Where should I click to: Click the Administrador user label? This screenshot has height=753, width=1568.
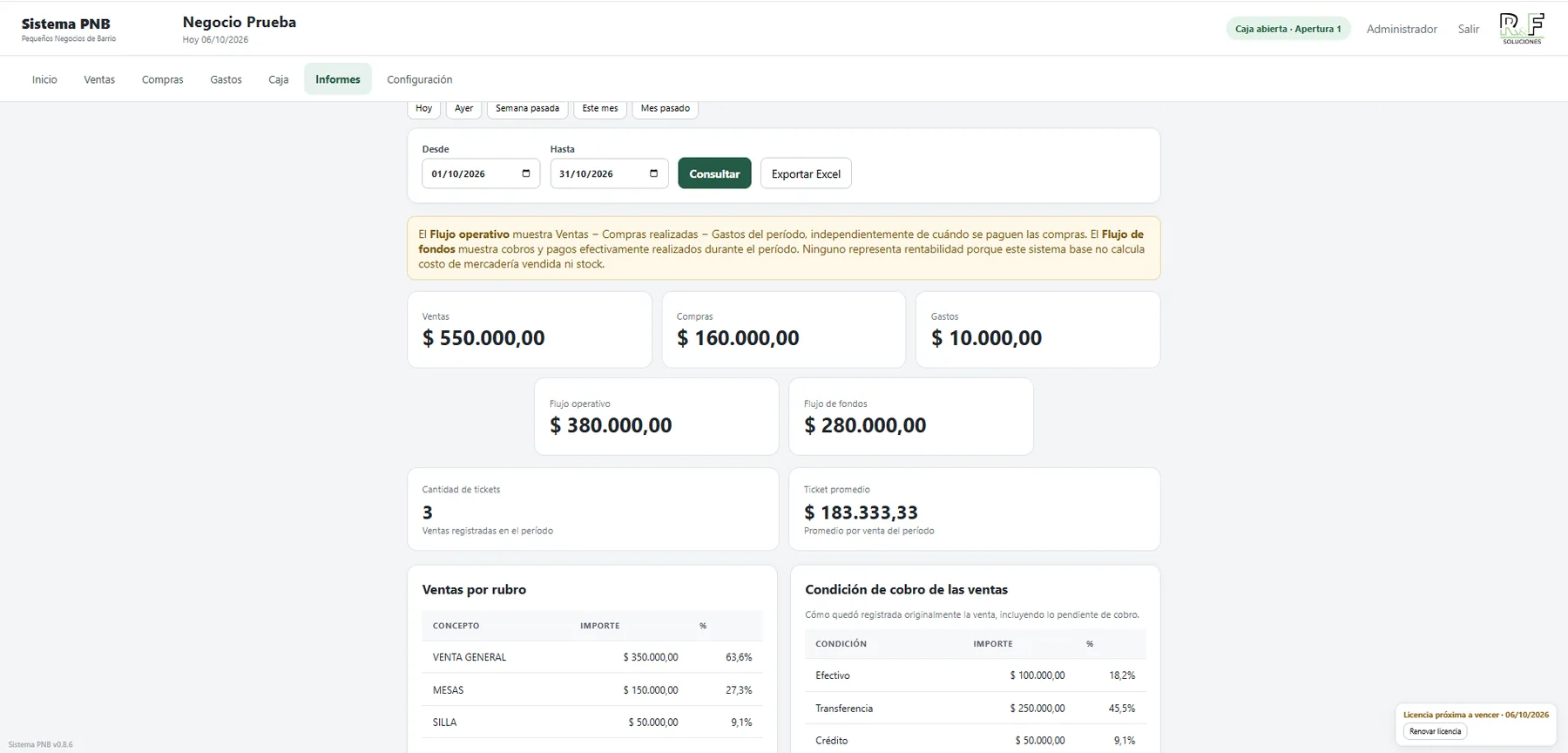tap(1402, 29)
